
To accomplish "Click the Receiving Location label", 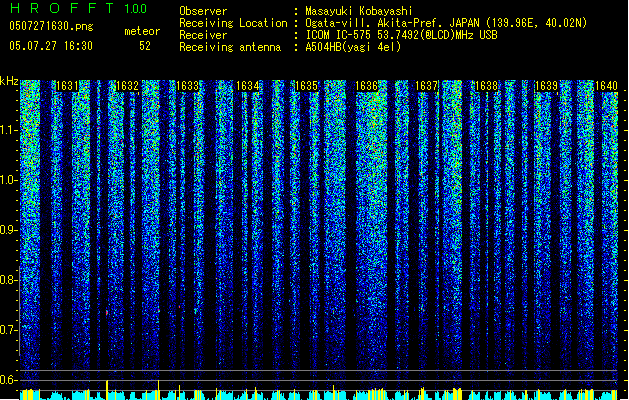I will 233,23.
